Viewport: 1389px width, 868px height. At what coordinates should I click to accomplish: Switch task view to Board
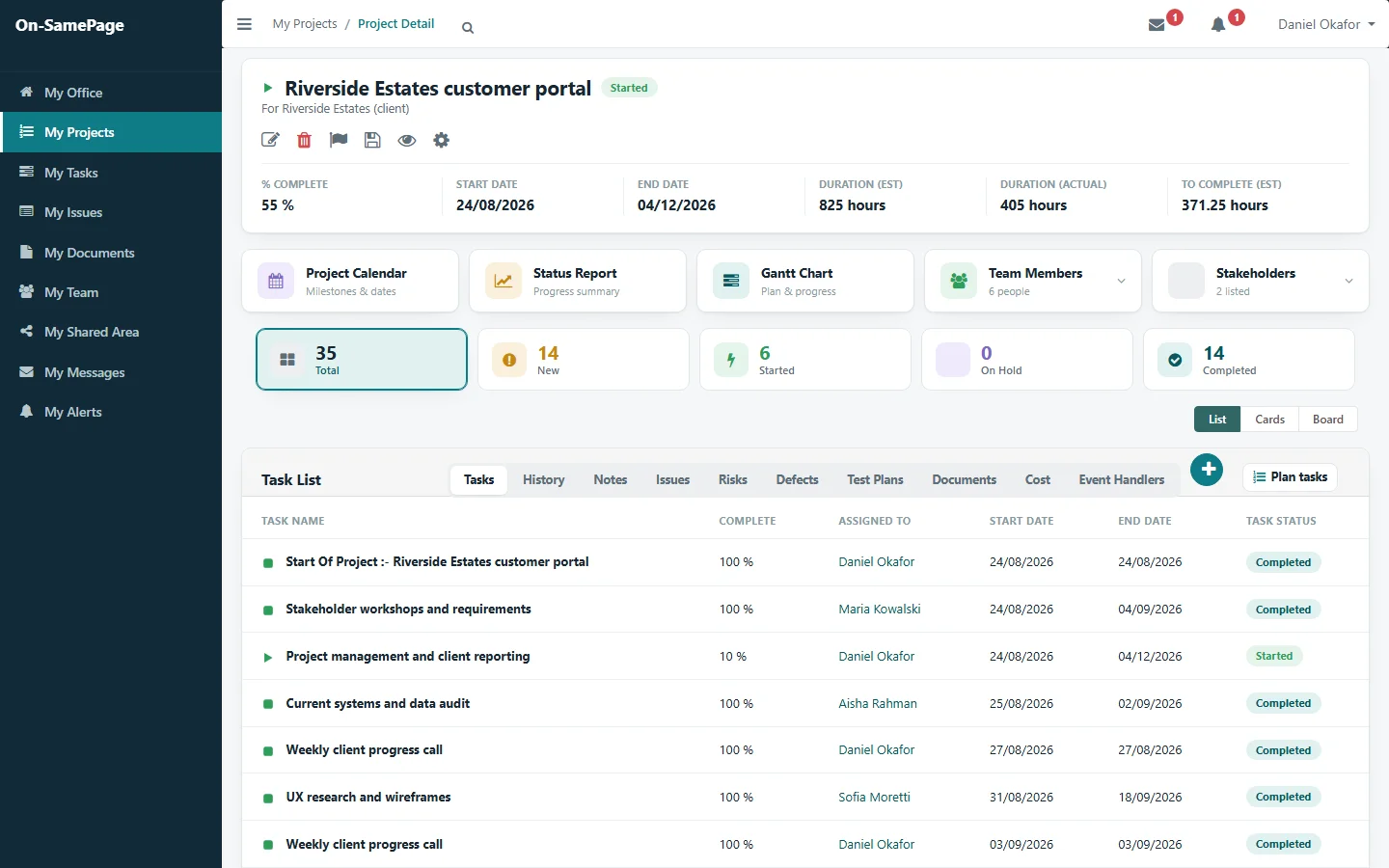[1328, 420]
